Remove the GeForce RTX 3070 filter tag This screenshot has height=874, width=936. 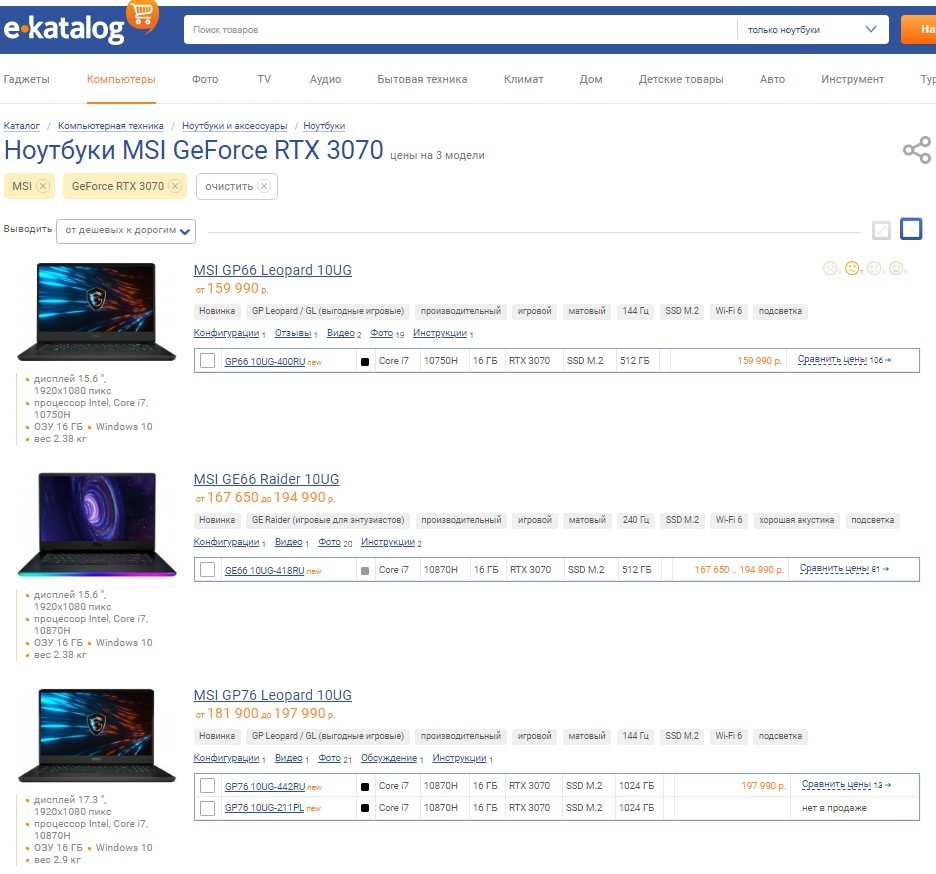coord(175,186)
